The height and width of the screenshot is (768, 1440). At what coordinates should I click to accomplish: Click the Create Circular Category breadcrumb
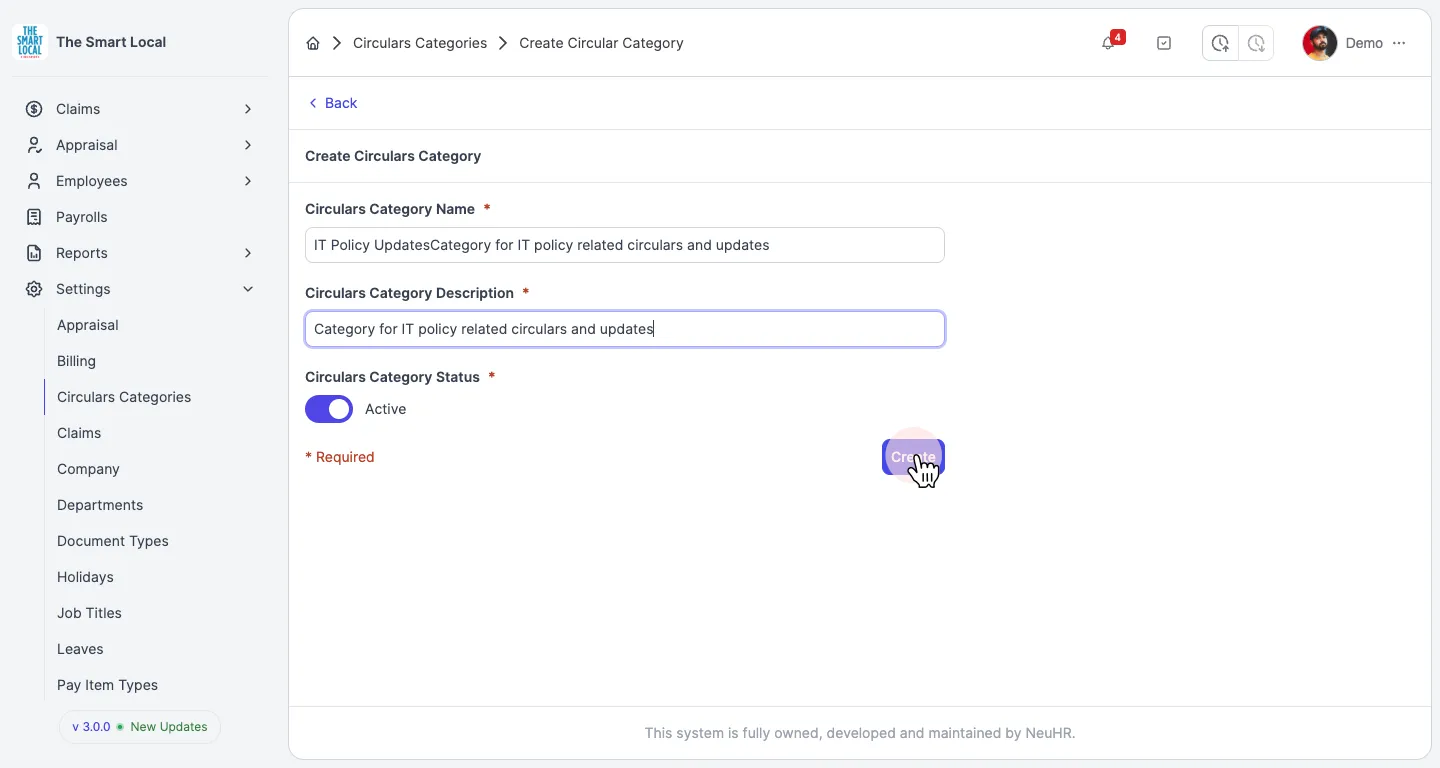601,43
